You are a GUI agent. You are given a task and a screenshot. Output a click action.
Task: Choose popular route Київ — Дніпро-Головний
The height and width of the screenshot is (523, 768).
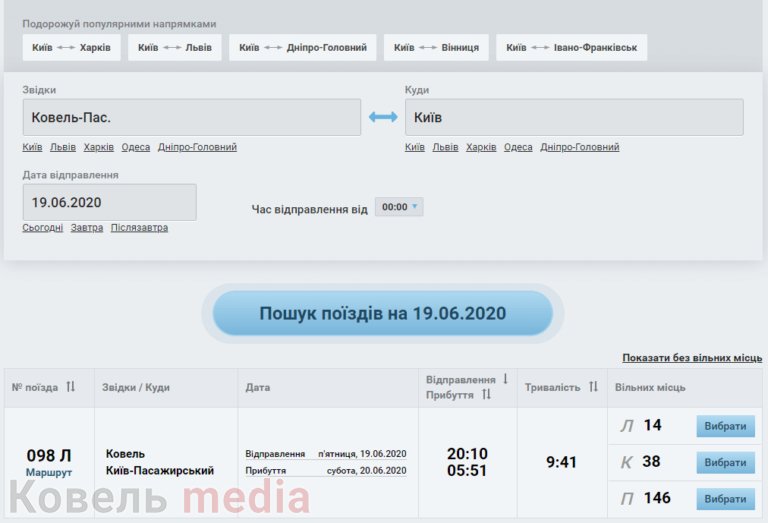tap(303, 47)
